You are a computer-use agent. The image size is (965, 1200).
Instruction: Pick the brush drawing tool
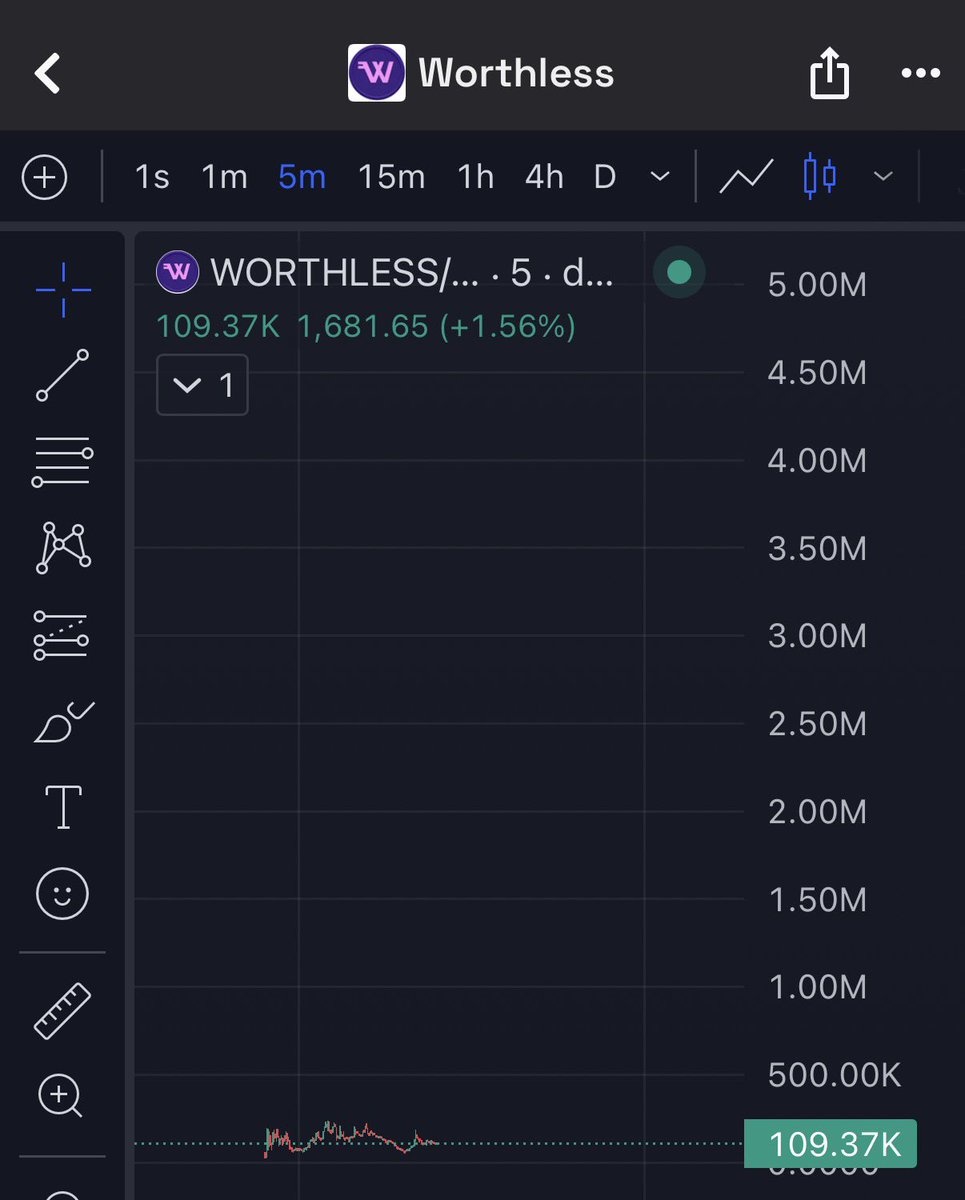pos(63,722)
